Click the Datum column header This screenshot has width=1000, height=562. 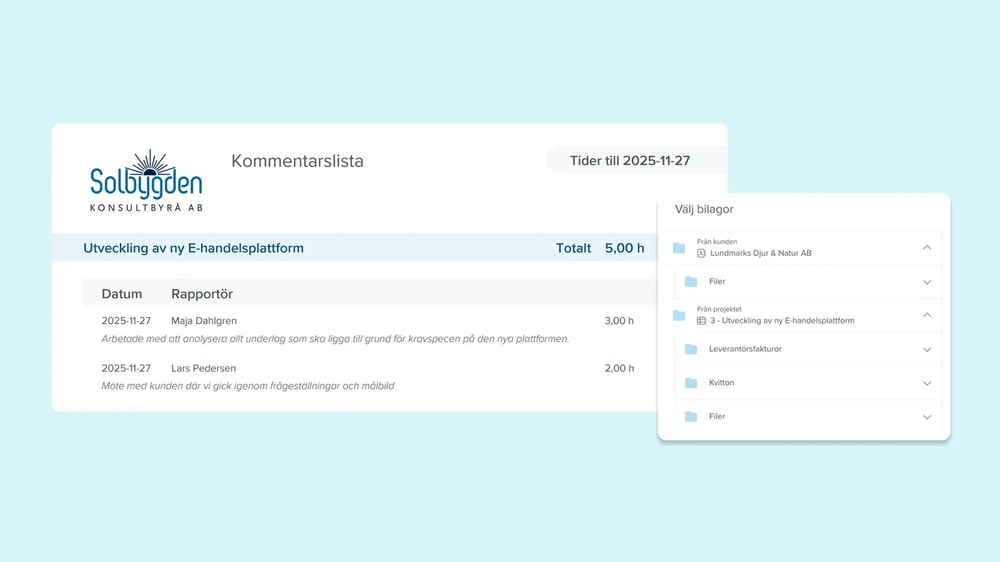(x=122, y=294)
